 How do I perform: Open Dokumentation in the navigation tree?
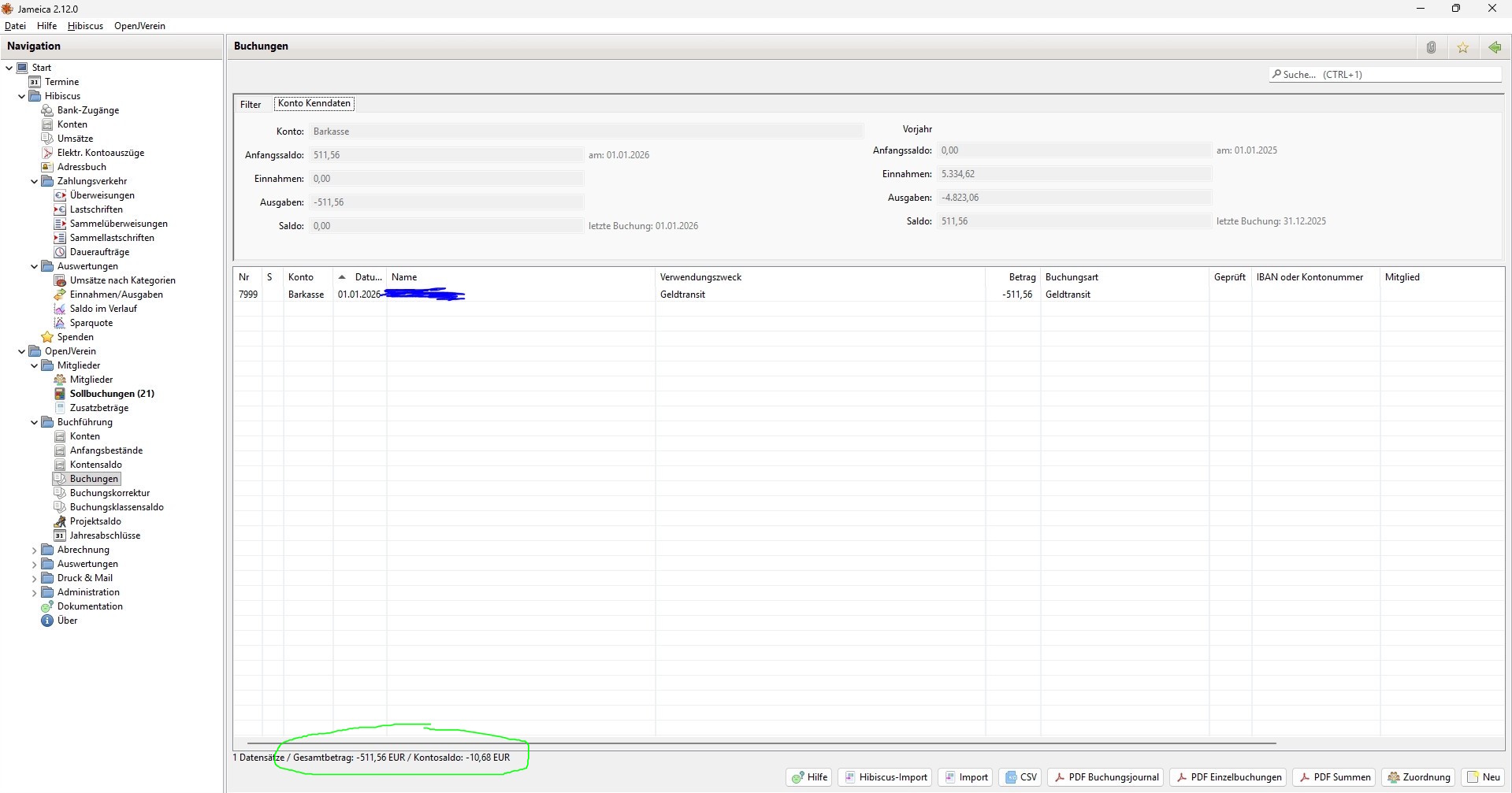point(89,606)
